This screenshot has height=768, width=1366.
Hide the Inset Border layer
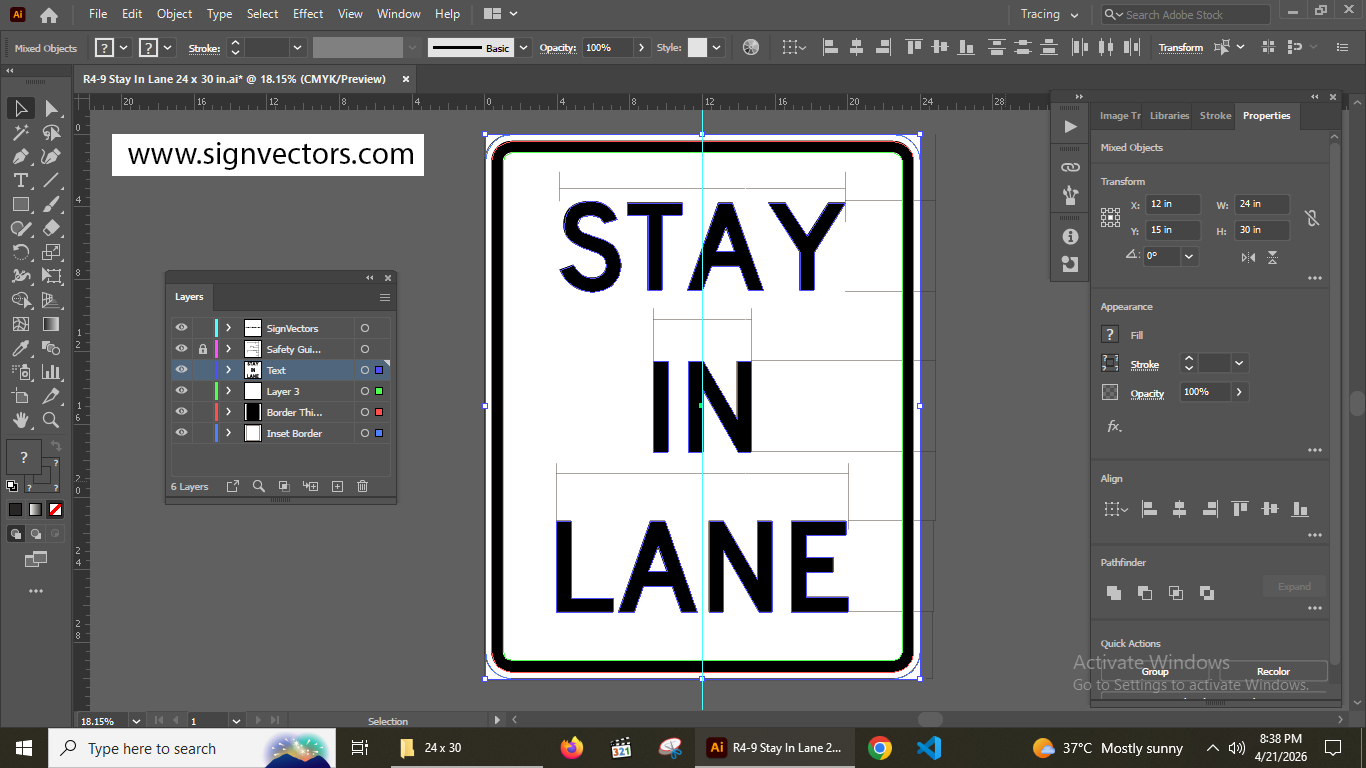(x=181, y=432)
